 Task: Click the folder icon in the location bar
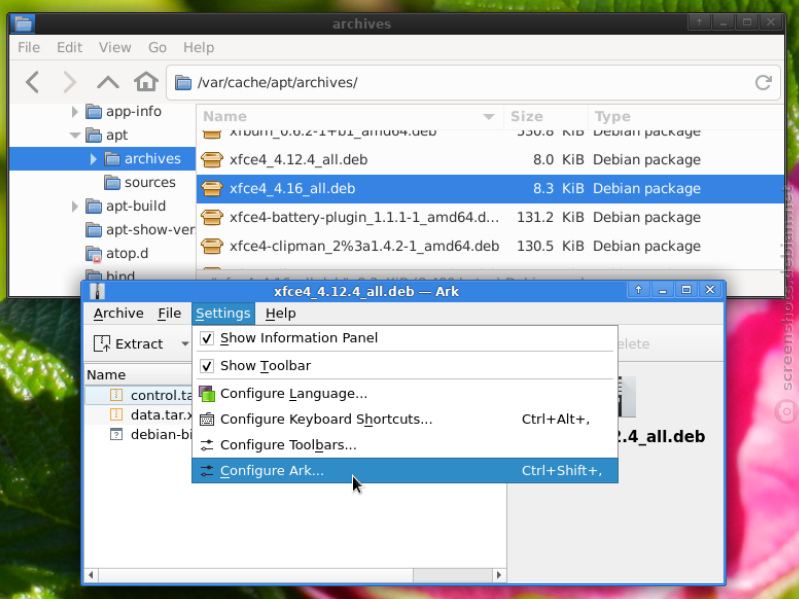pyautogui.click(x=183, y=82)
